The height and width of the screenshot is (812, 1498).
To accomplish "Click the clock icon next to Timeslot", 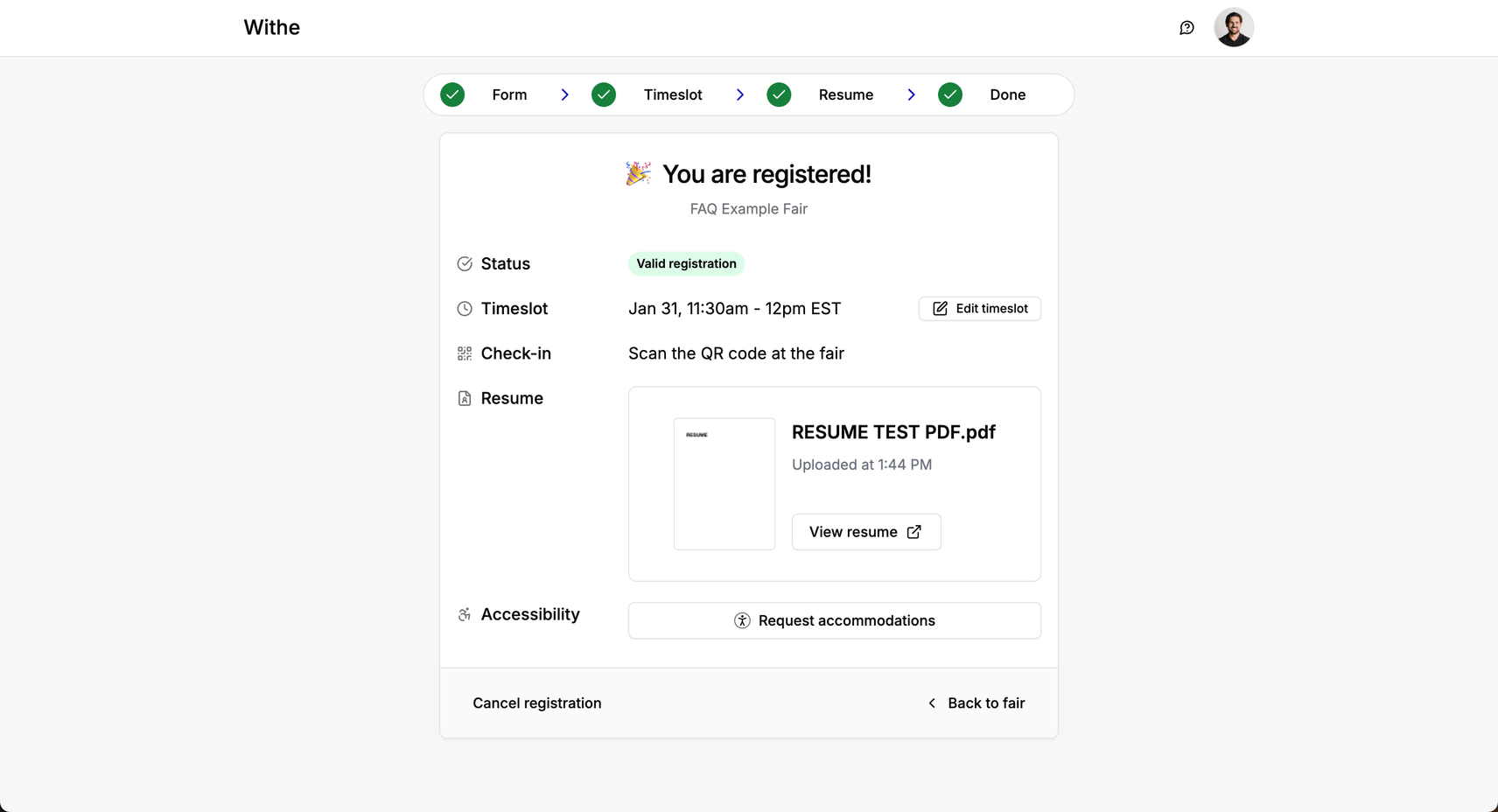I will click(465, 309).
